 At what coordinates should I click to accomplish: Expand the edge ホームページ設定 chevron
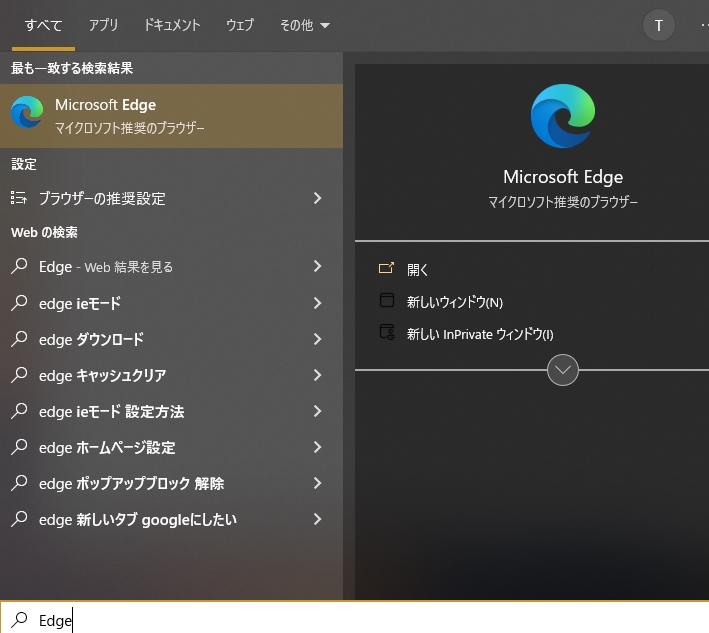coord(317,447)
